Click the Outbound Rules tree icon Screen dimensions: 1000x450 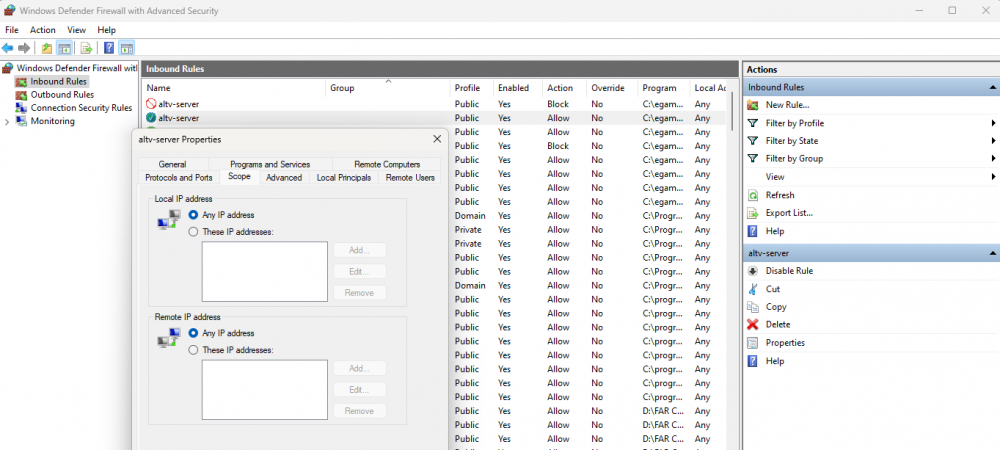point(21,94)
